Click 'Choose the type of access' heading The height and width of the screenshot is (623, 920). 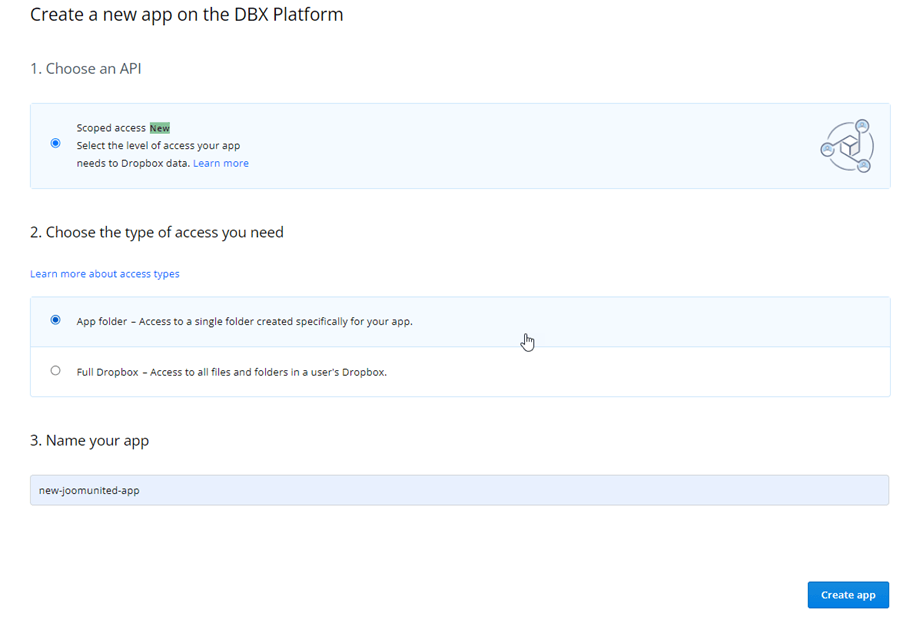point(157,232)
